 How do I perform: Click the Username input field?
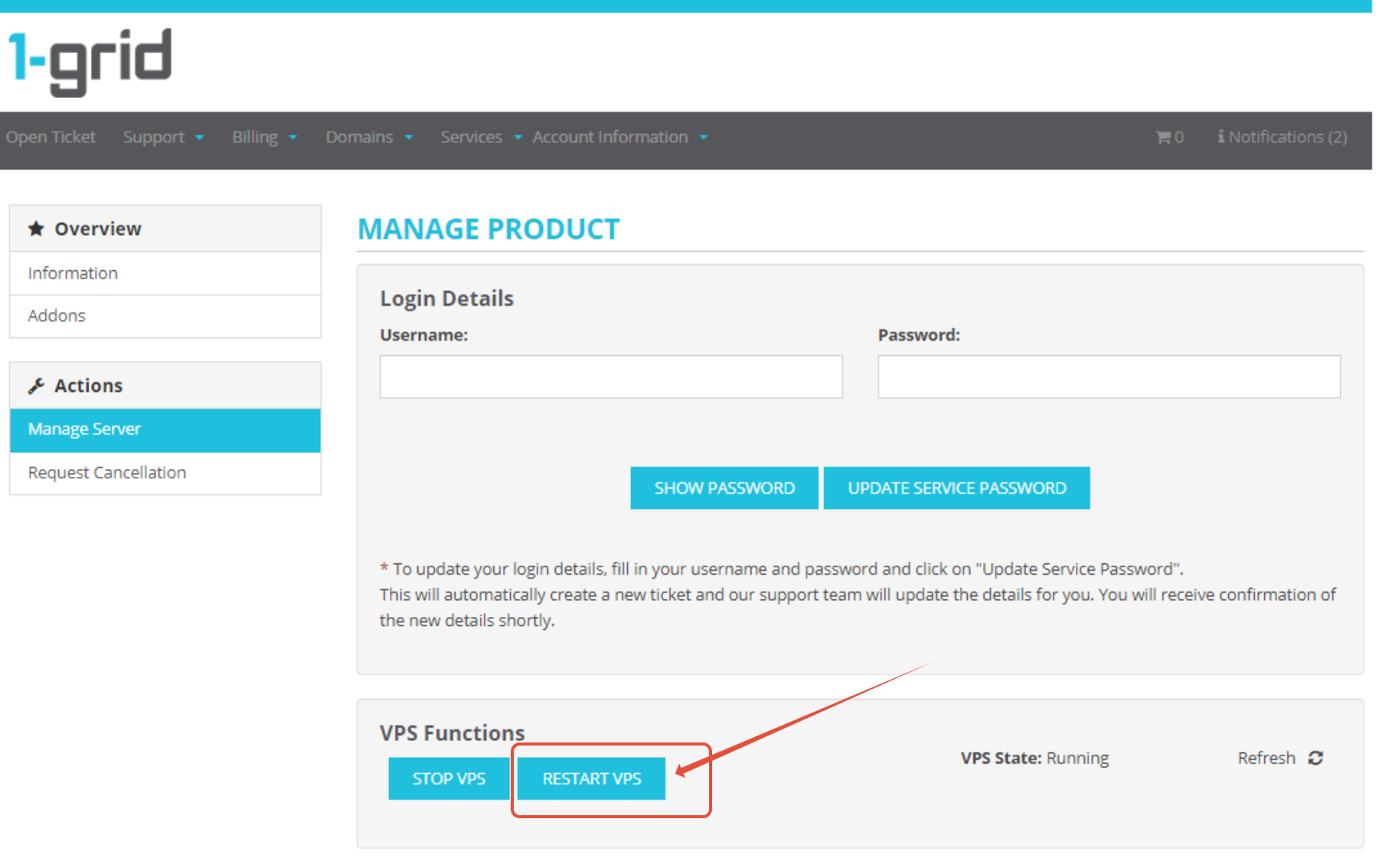[x=611, y=377]
